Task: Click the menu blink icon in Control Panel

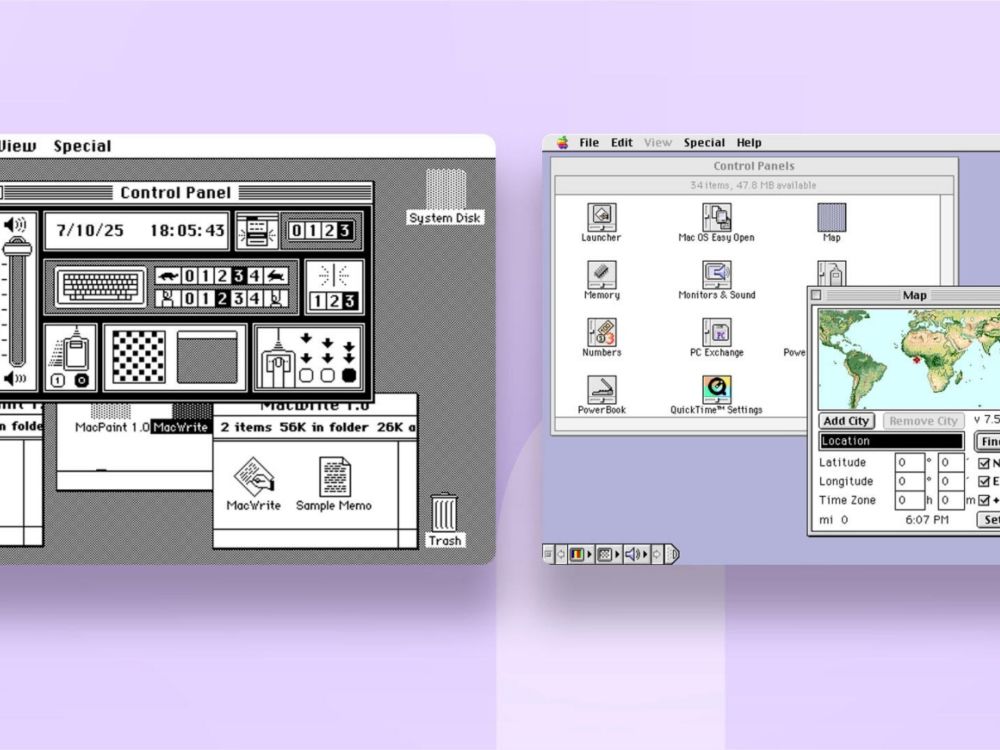Action: [257, 231]
